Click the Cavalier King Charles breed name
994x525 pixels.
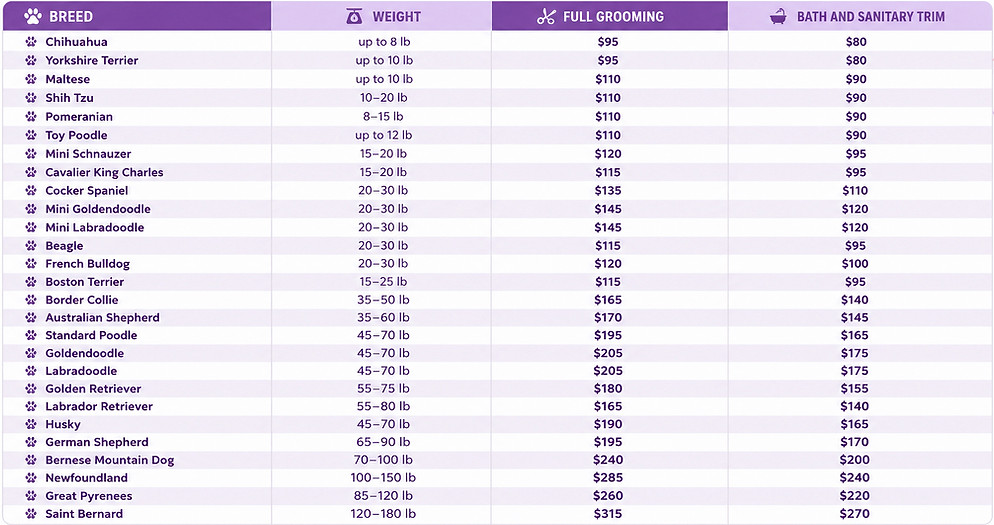point(105,172)
